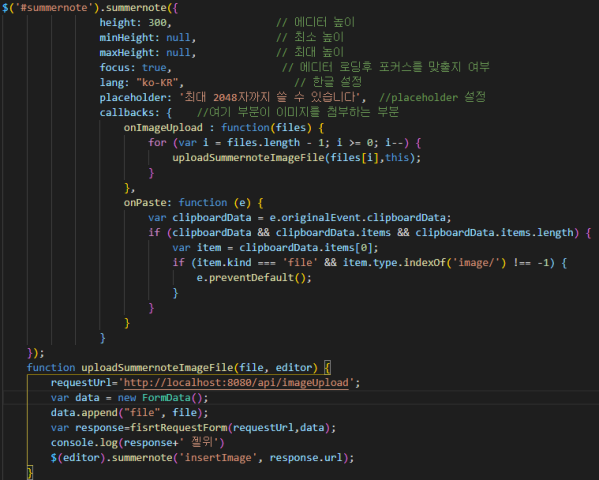
Task: Click the highlighted closing brace on last line
Action: [30, 472]
